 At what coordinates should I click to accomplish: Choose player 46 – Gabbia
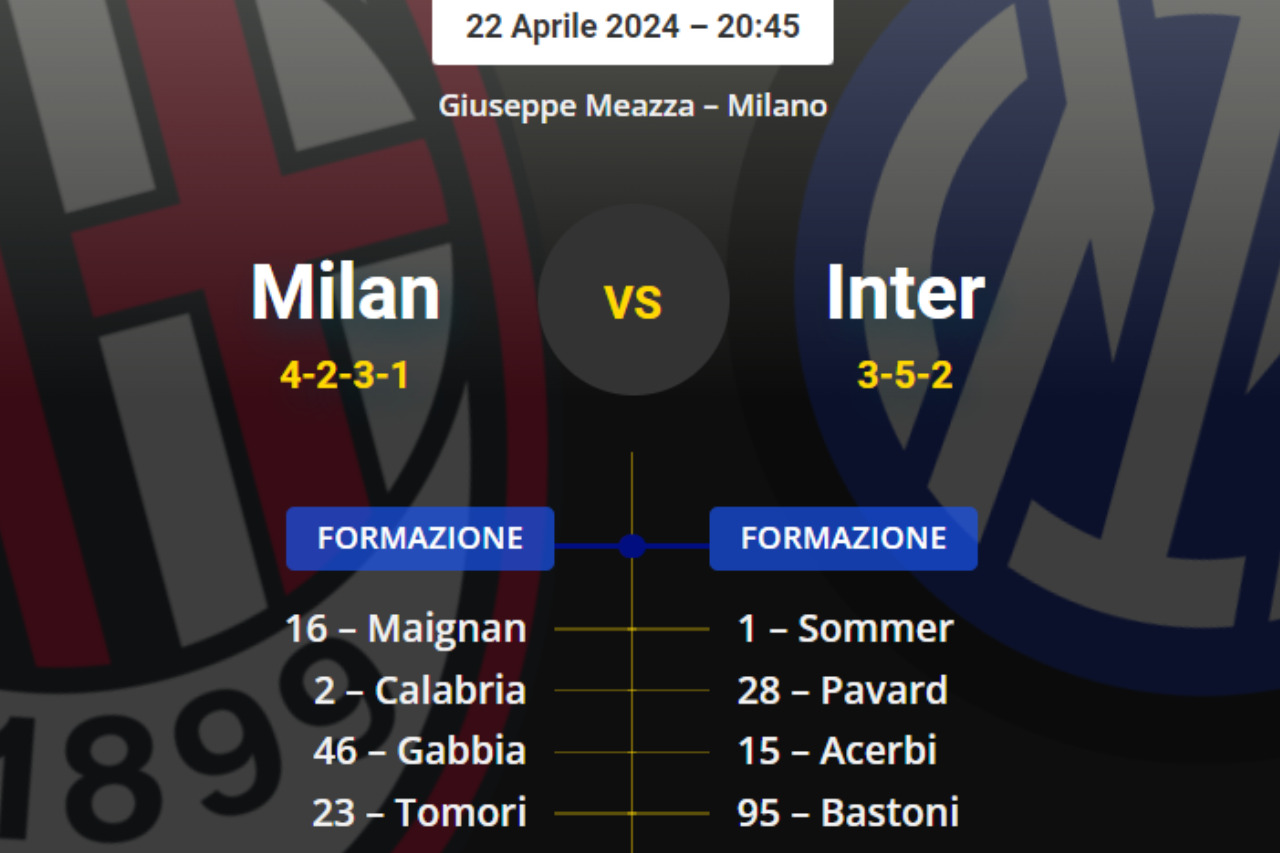[x=420, y=751]
